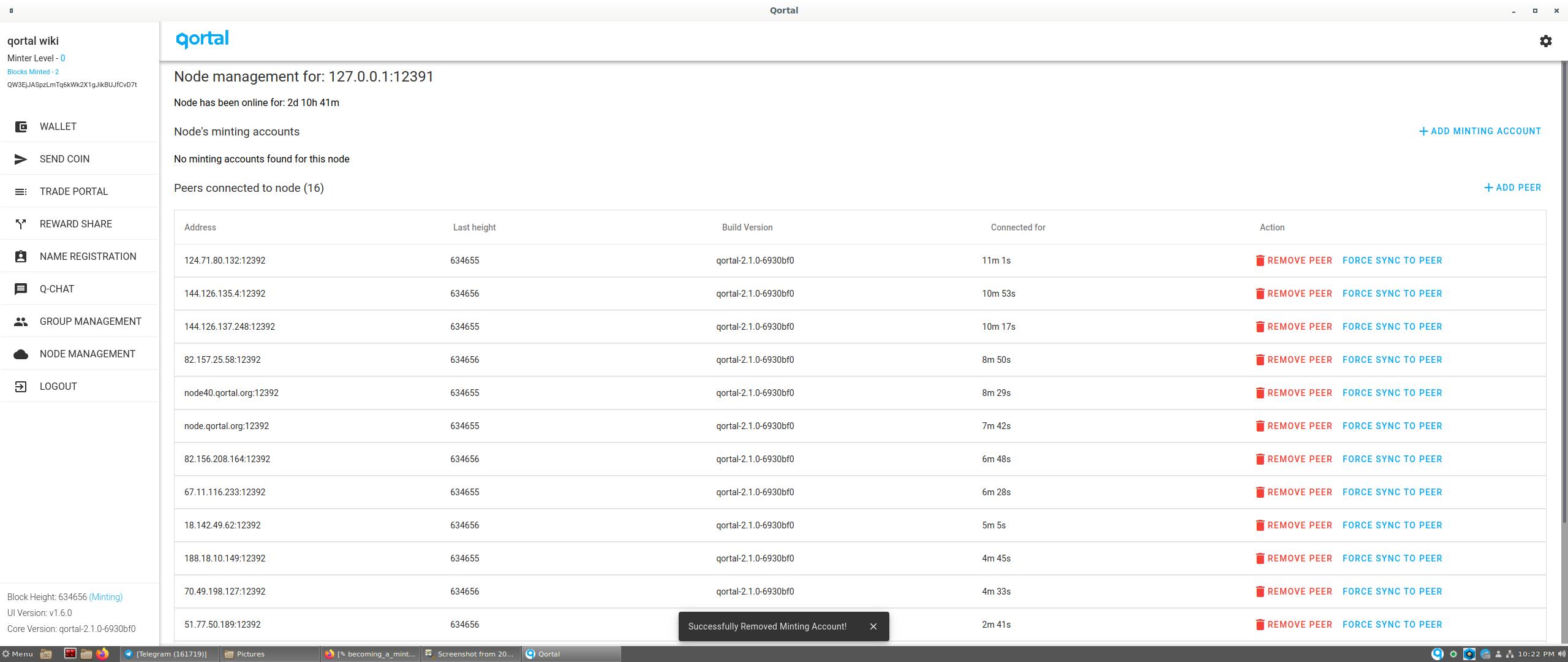
Task: Click UI Version v1.6.0 text
Action: click(40, 613)
